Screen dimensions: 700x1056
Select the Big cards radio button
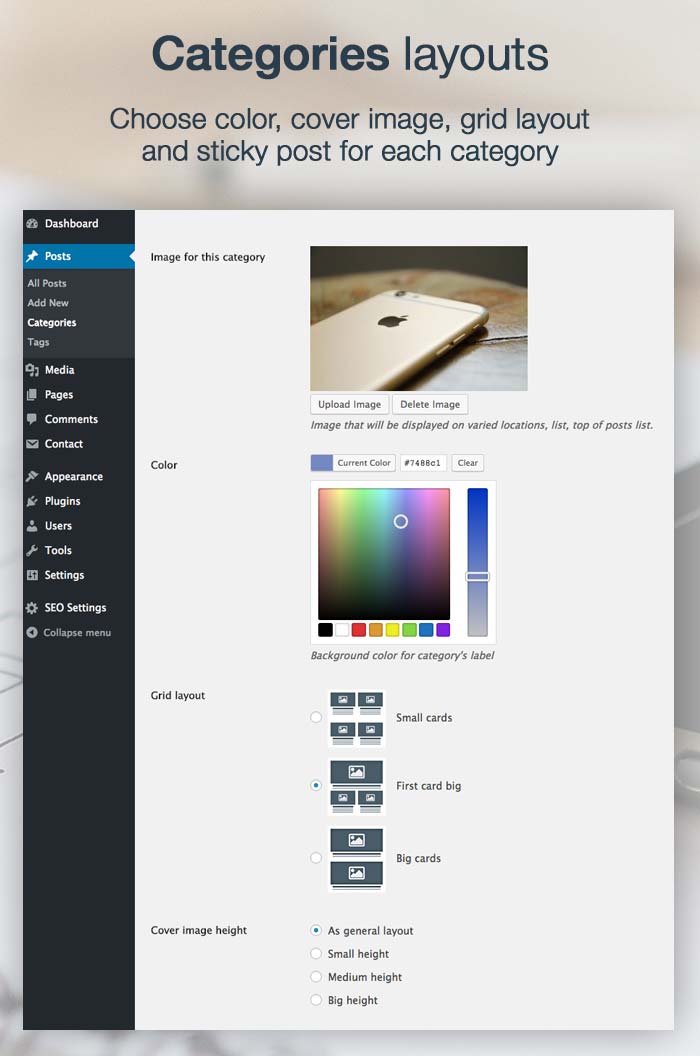click(x=316, y=858)
